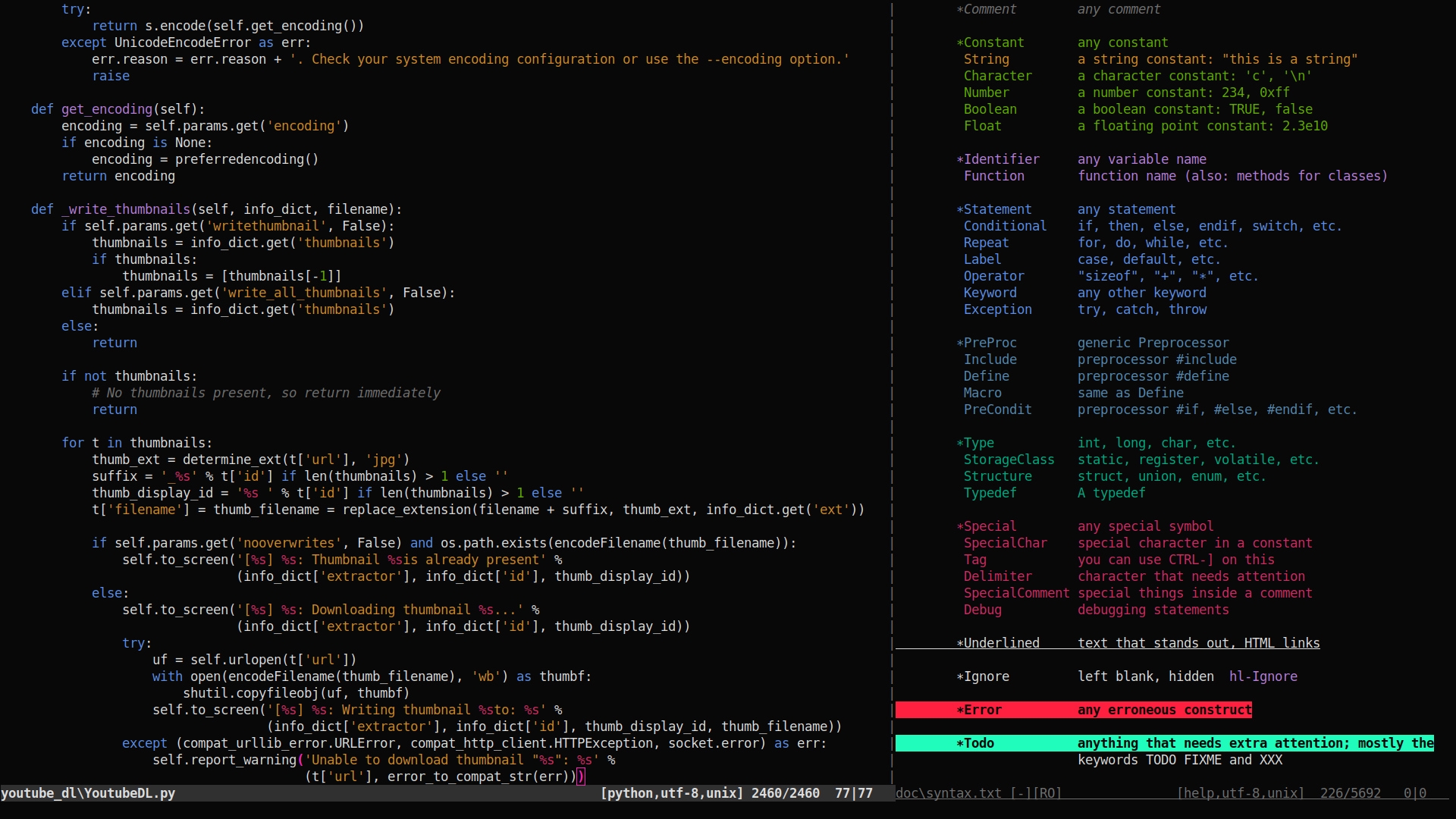Click 'keywords TODO FIXME and XXX' text
Viewport: 1456px width, 819px height.
pyautogui.click(x=1179, y=760)
